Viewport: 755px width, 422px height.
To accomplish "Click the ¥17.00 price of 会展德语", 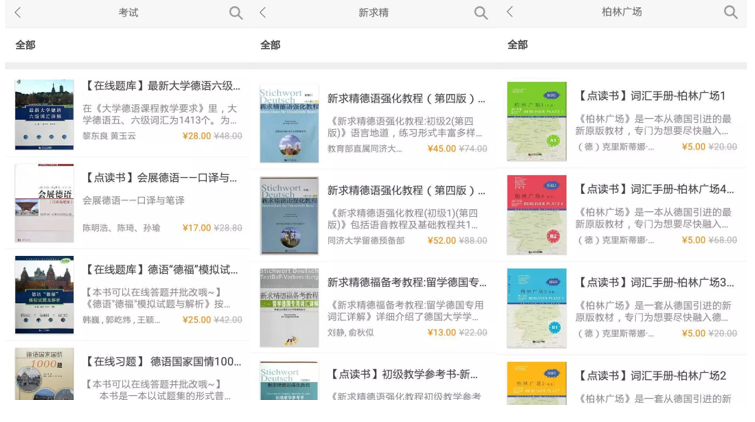I will pyautogui.click(x=196, y=228).
